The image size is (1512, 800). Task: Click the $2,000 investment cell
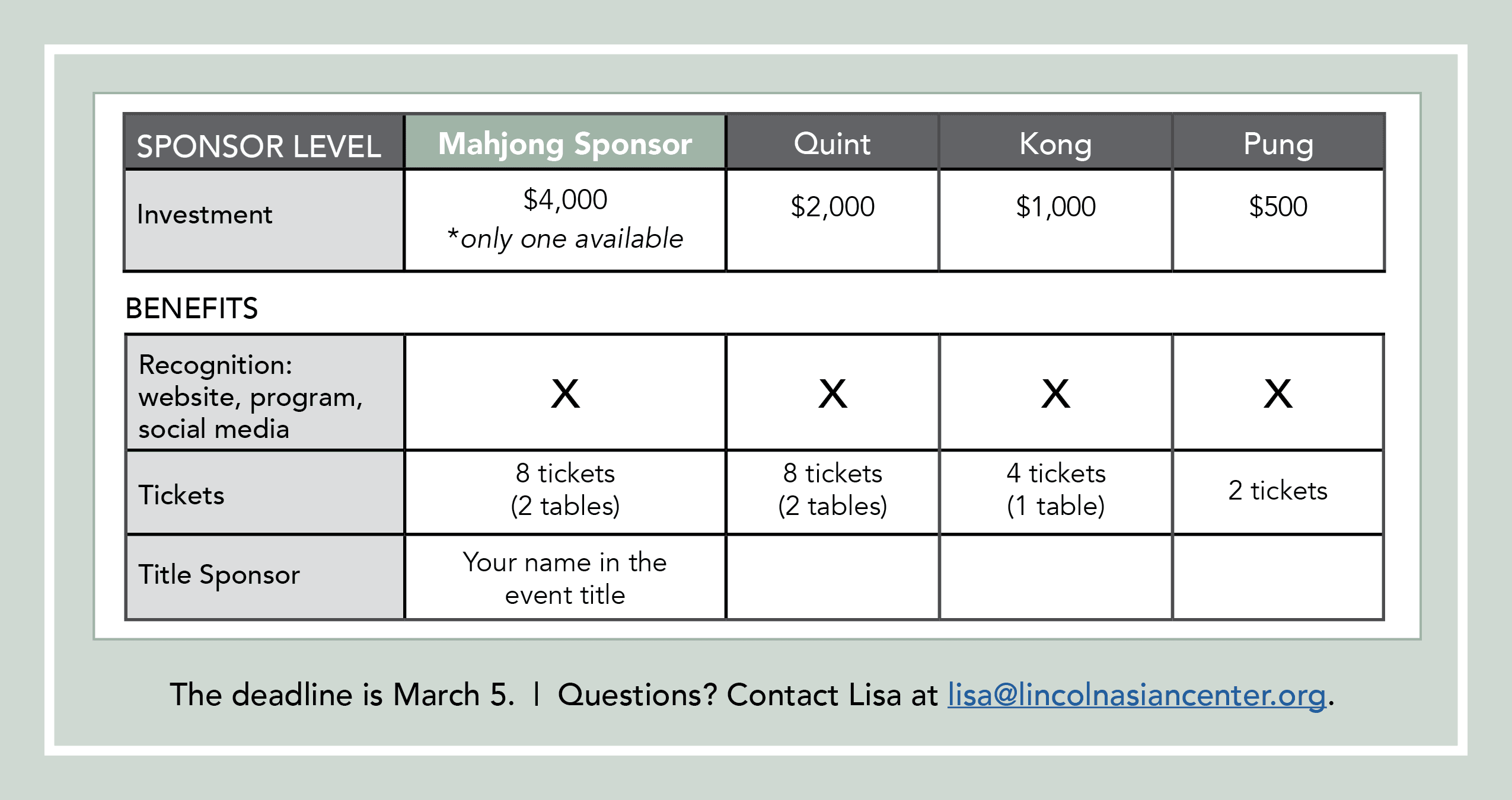pos(832,207)
